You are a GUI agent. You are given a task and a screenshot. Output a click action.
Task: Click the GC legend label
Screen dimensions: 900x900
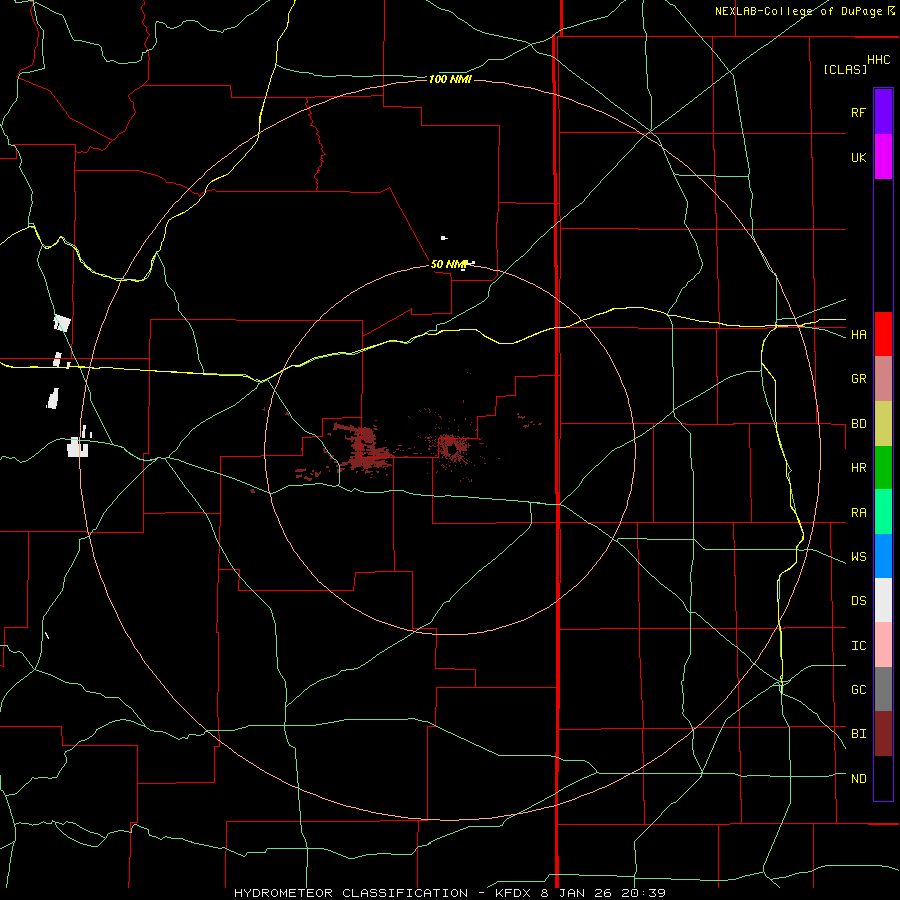pos(858,690)
